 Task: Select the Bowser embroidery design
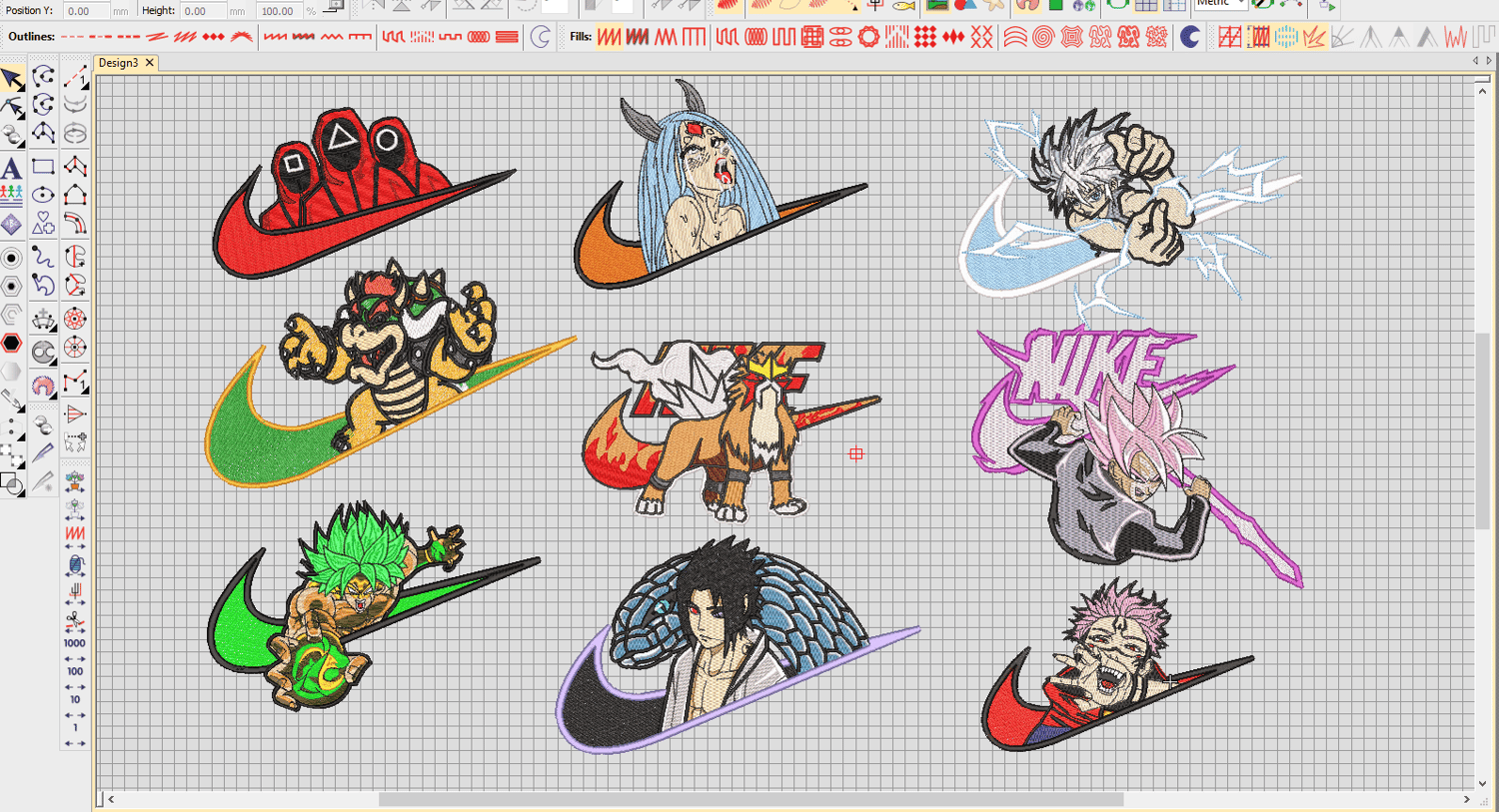pyautogui.click(x=390, y=375)
